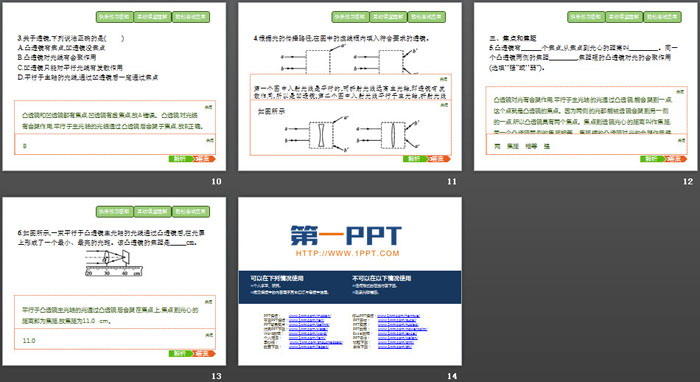Click slide number 11 label
700x382 pixels.
click(452, 181)
